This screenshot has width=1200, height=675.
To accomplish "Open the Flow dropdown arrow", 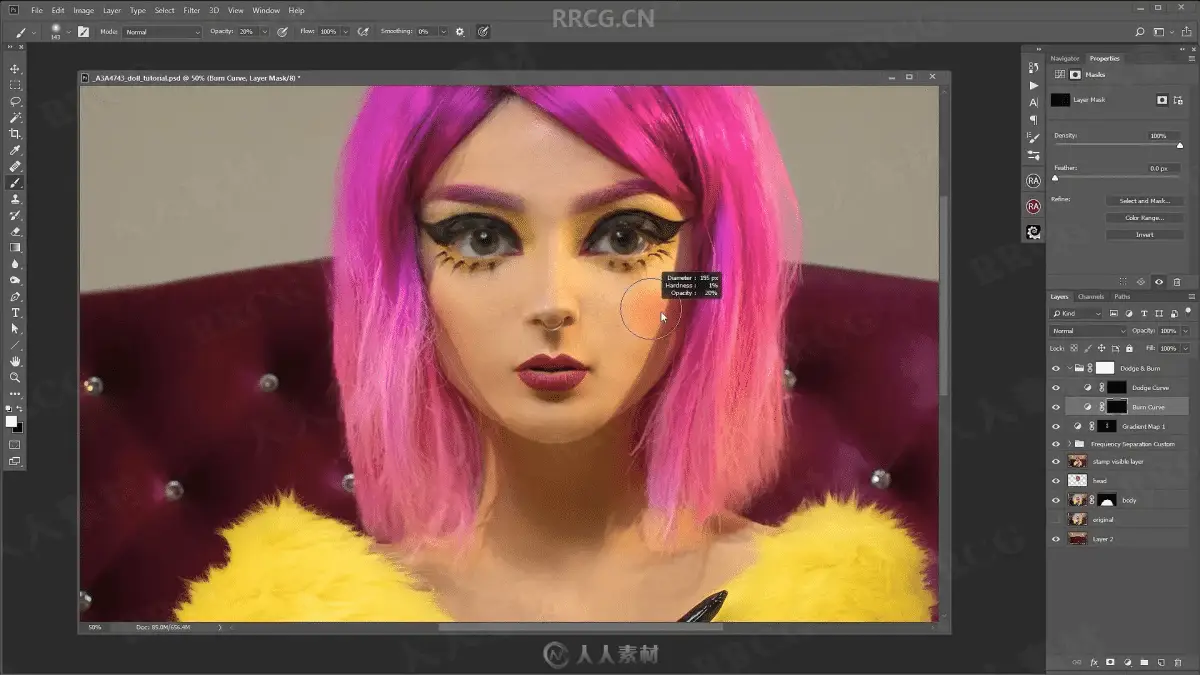I will tap(346, 32).
